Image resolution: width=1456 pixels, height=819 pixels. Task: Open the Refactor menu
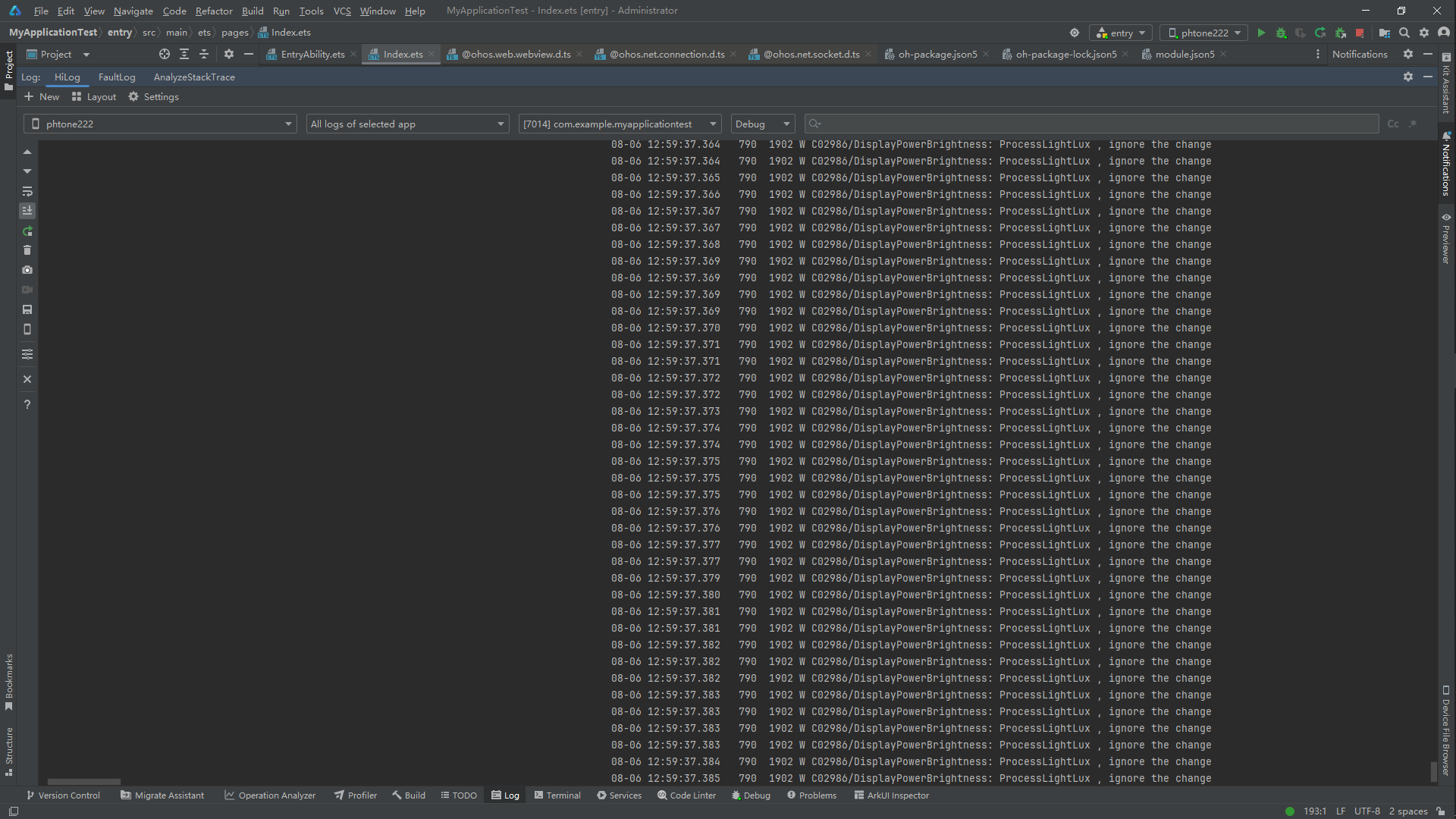[x=214, y=11]
